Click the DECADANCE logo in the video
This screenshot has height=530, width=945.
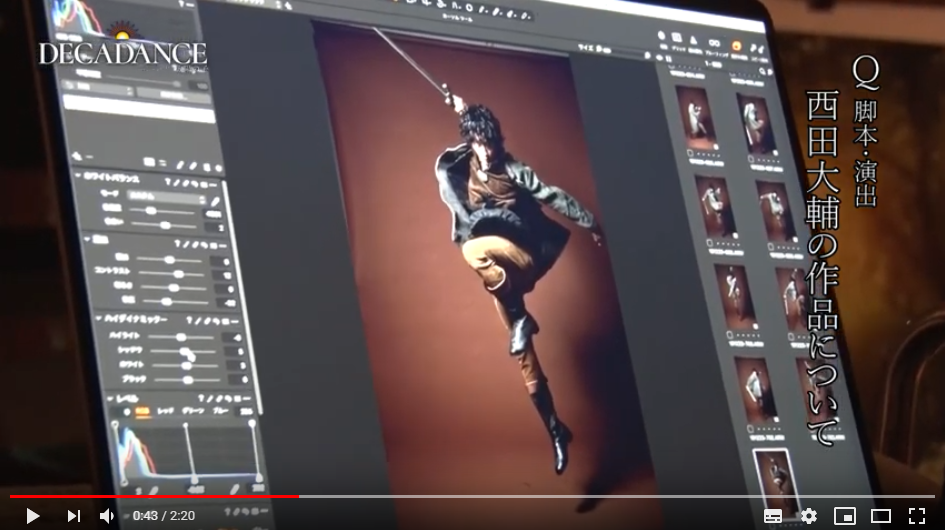point(123,47)
